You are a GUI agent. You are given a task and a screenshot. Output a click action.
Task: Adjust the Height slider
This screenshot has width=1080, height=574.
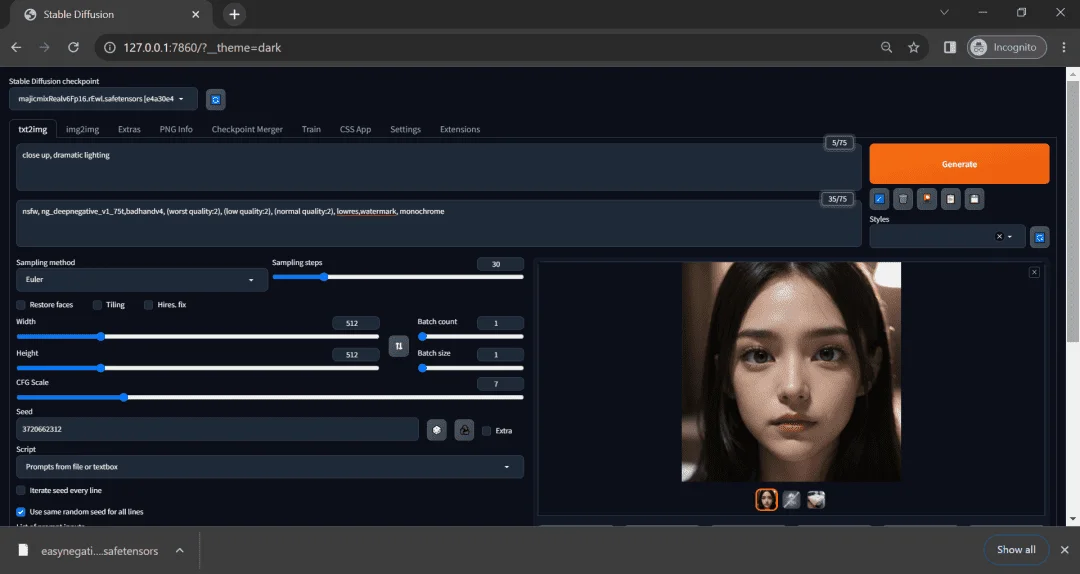(x=198, y=368)
